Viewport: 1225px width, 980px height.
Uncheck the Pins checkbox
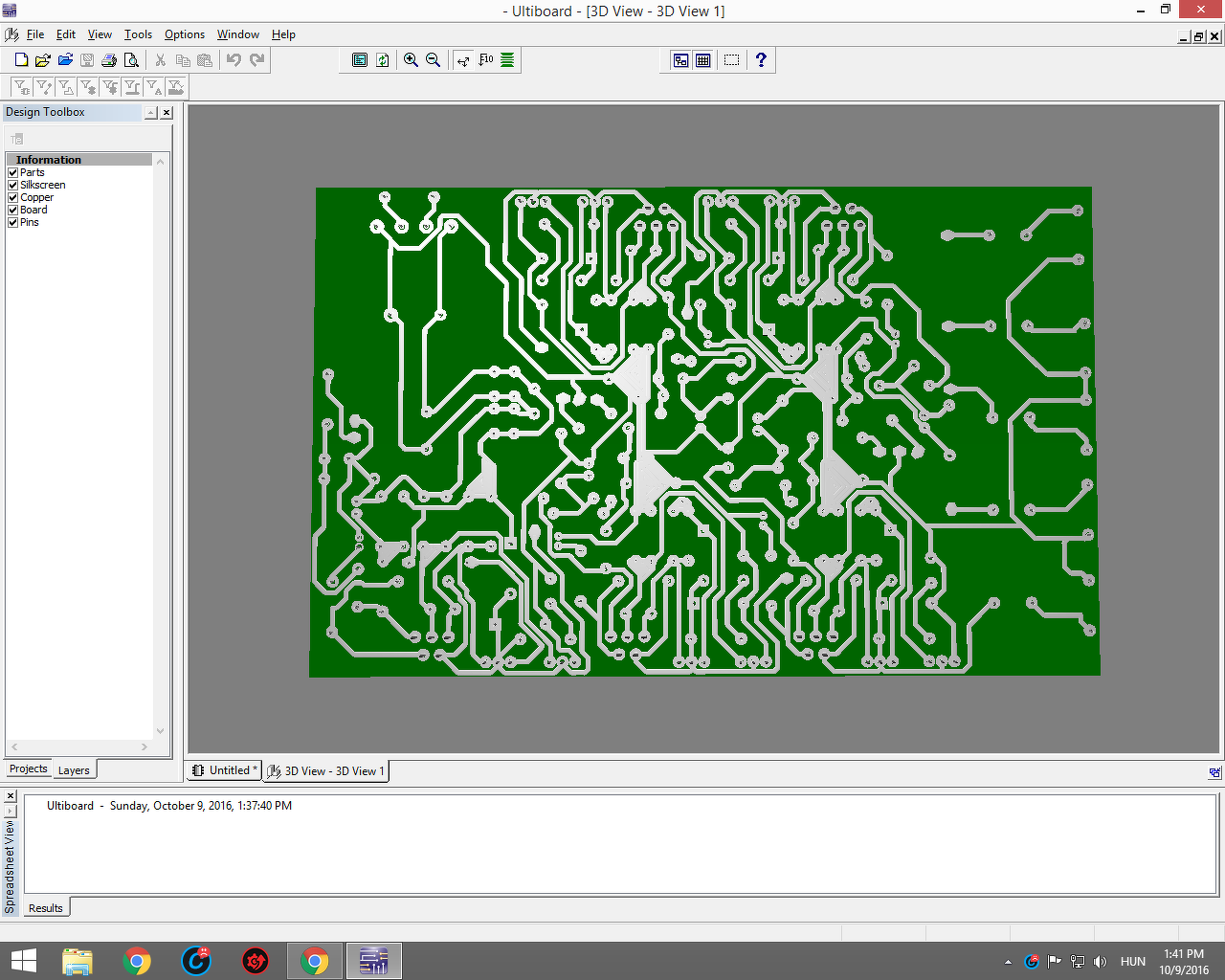click(x=13, y=223)
